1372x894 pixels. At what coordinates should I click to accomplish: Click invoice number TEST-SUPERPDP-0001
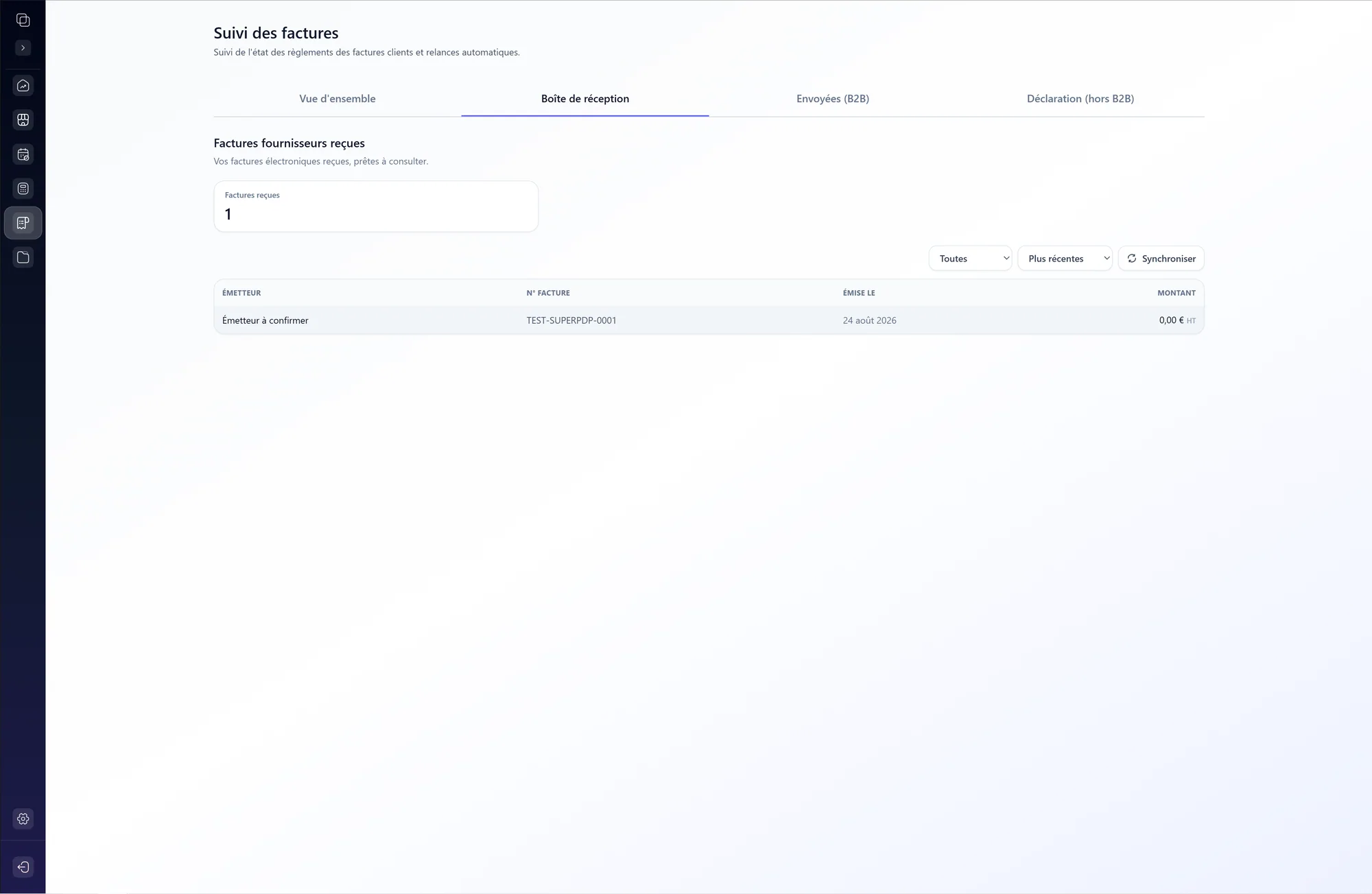pyautogui.click(x=571, y=320)
